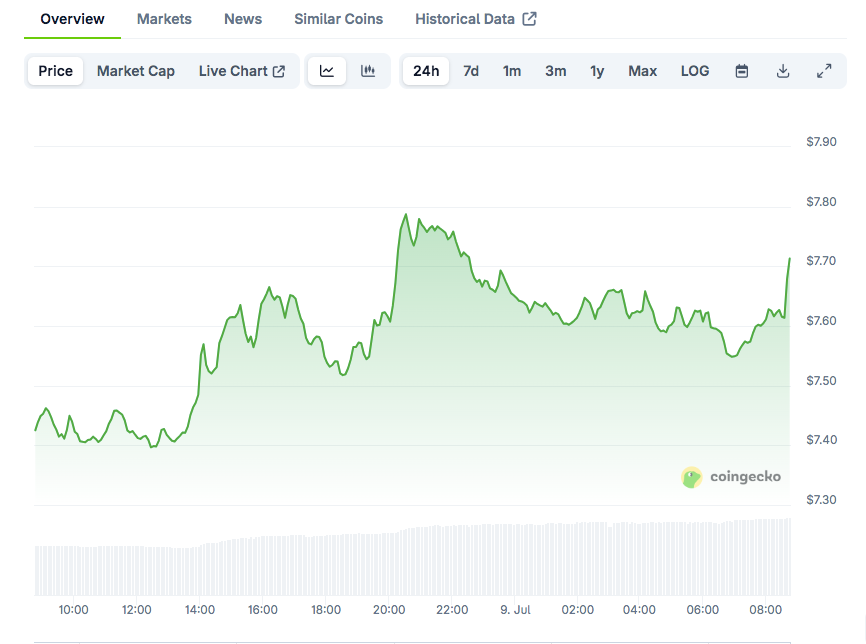This screenshot has height=644, width=866.
Task: Select the 7d time range
Action: coord(471,71)
